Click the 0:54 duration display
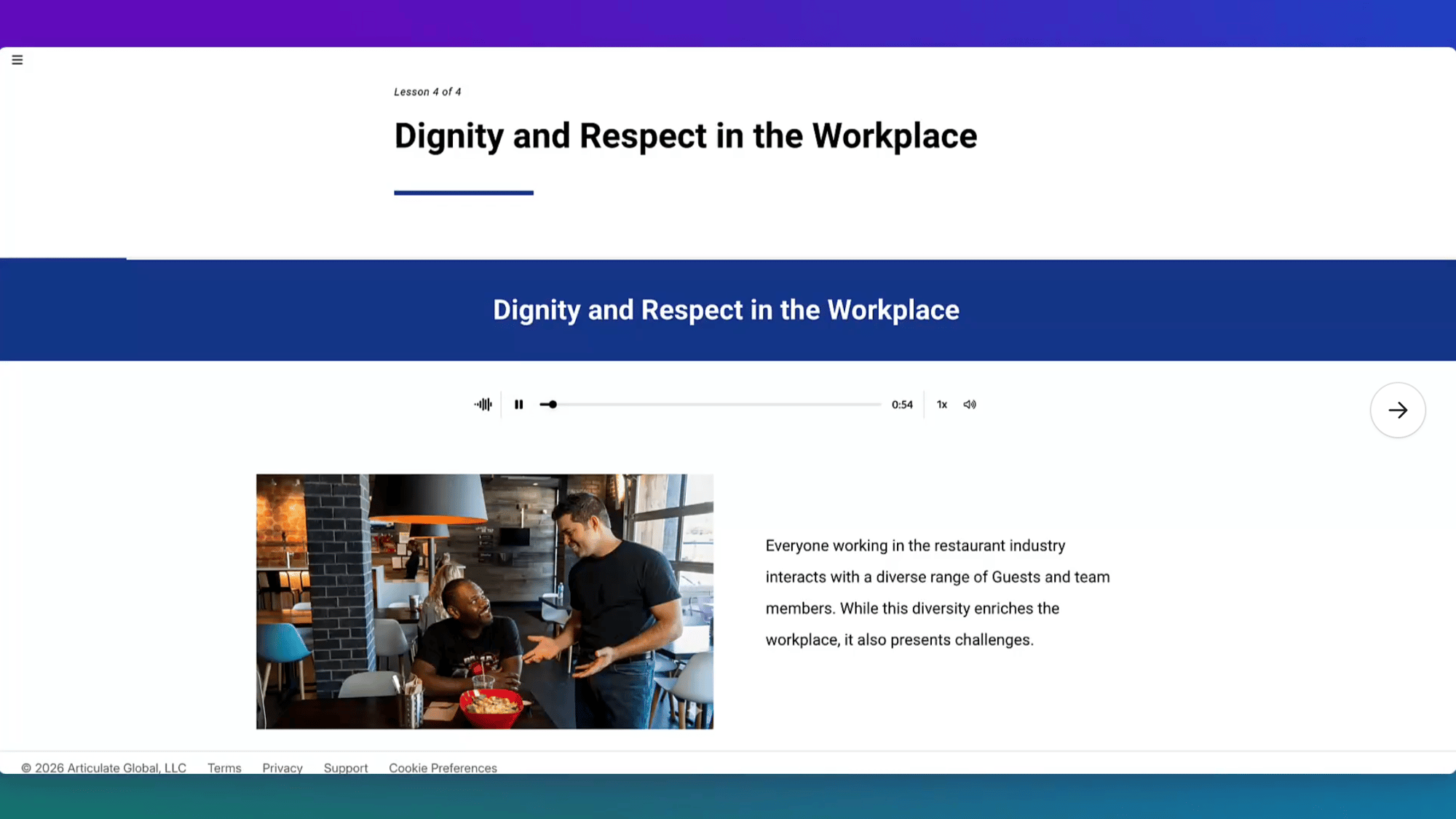 tap(901, 404)
